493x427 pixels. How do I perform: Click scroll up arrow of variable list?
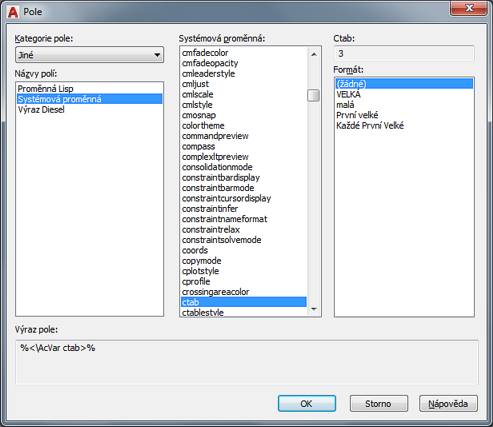pyautogui.click(x=314, y=54)
